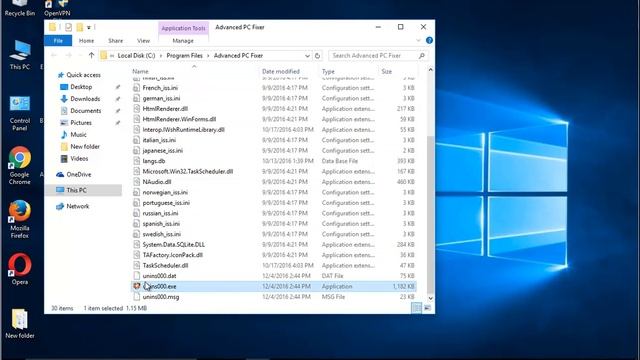Screen dimensions: 640x360
Task: Click the Refresh button beside the address bar
Action: (318, 56)
